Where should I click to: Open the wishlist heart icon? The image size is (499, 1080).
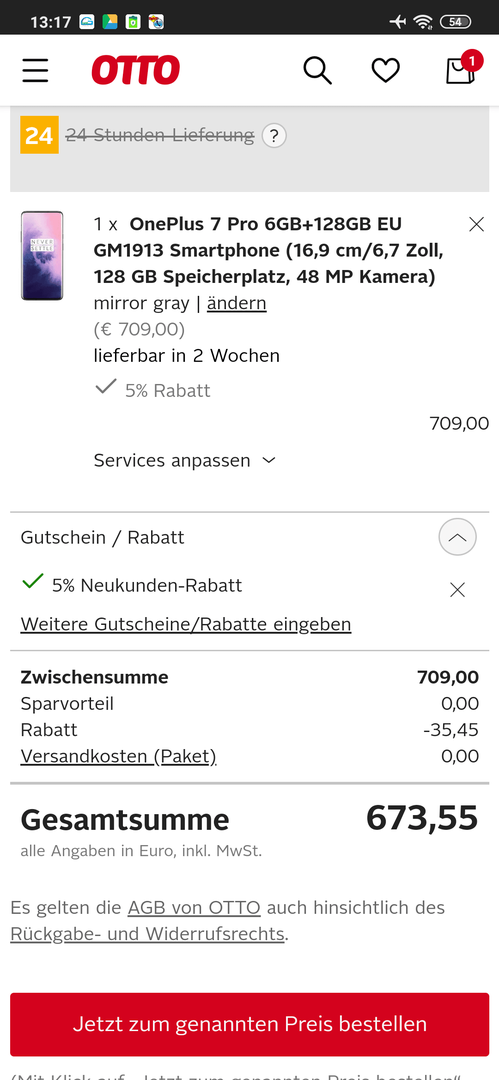[x=385, y=70]
